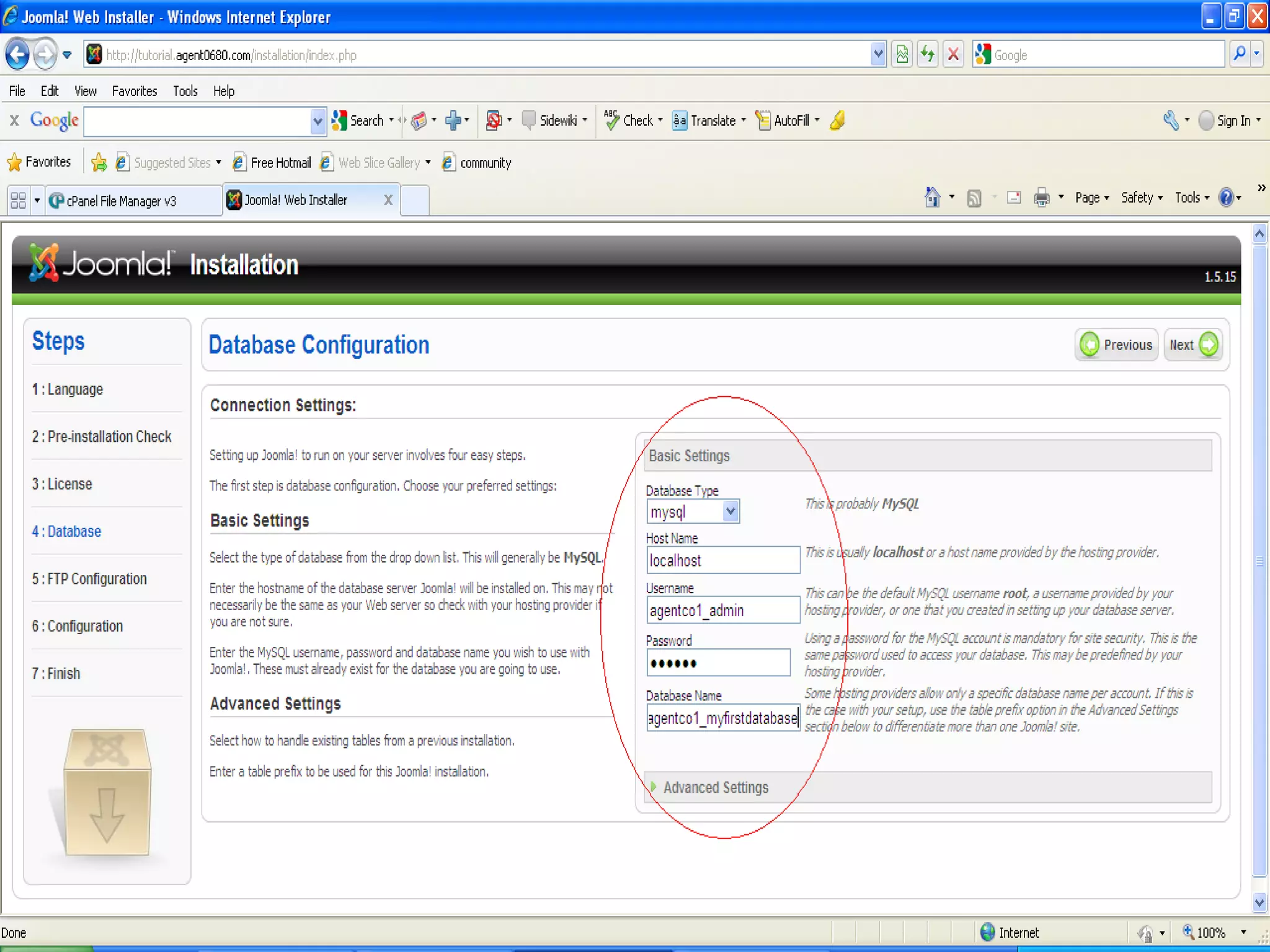Open the Free Hotmail favorites link
The image size is (1270, 952).
tap(280, 162)
